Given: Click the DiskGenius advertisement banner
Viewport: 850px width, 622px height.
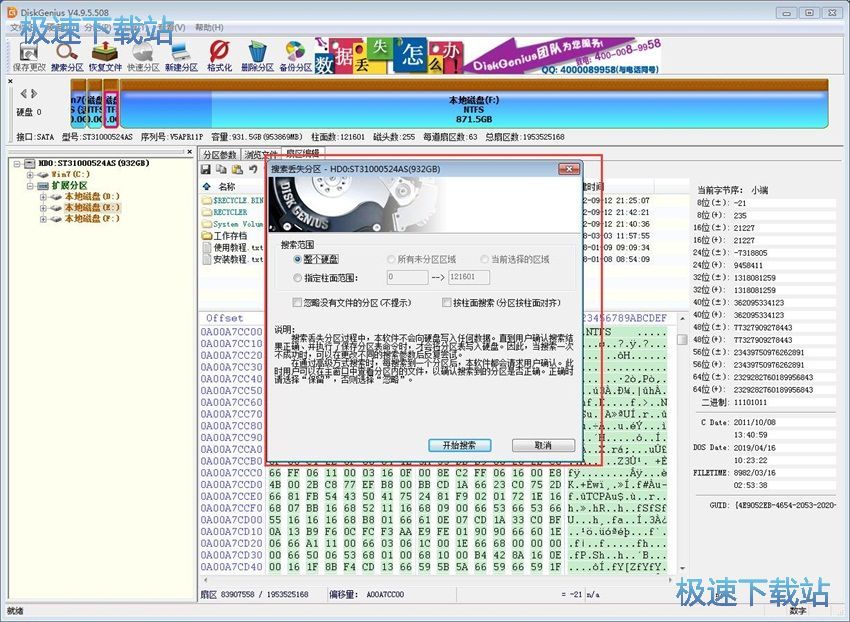Looking at the screenshot, I should click(488, 55).
